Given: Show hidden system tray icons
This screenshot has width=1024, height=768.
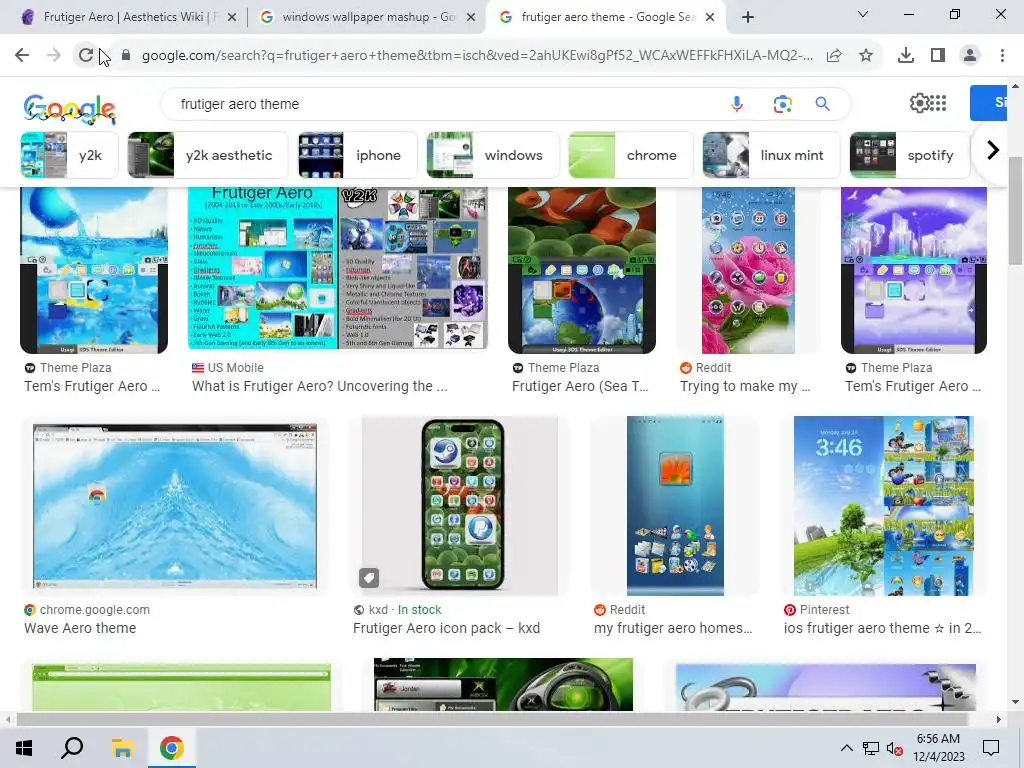Looking at the screenshot, I should coord(846,748).
